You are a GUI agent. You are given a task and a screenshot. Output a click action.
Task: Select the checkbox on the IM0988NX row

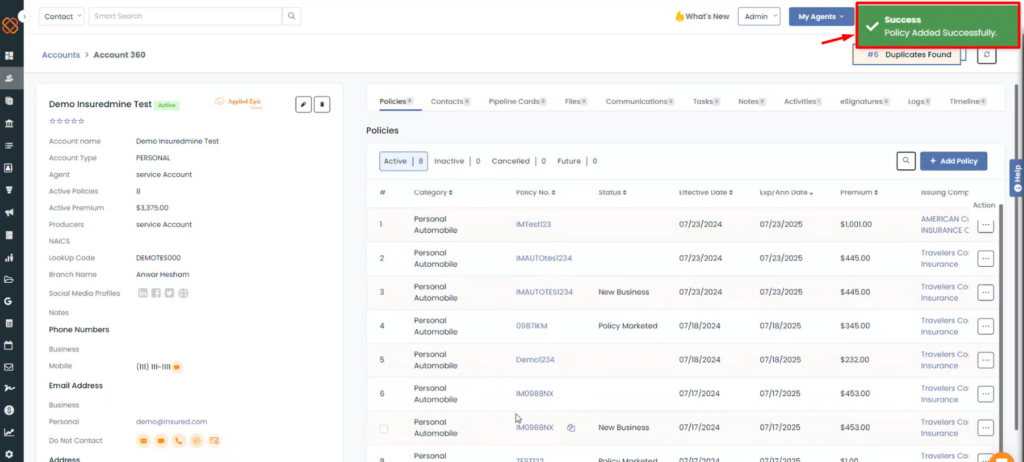pyautogui.click(x=383, y=429)
